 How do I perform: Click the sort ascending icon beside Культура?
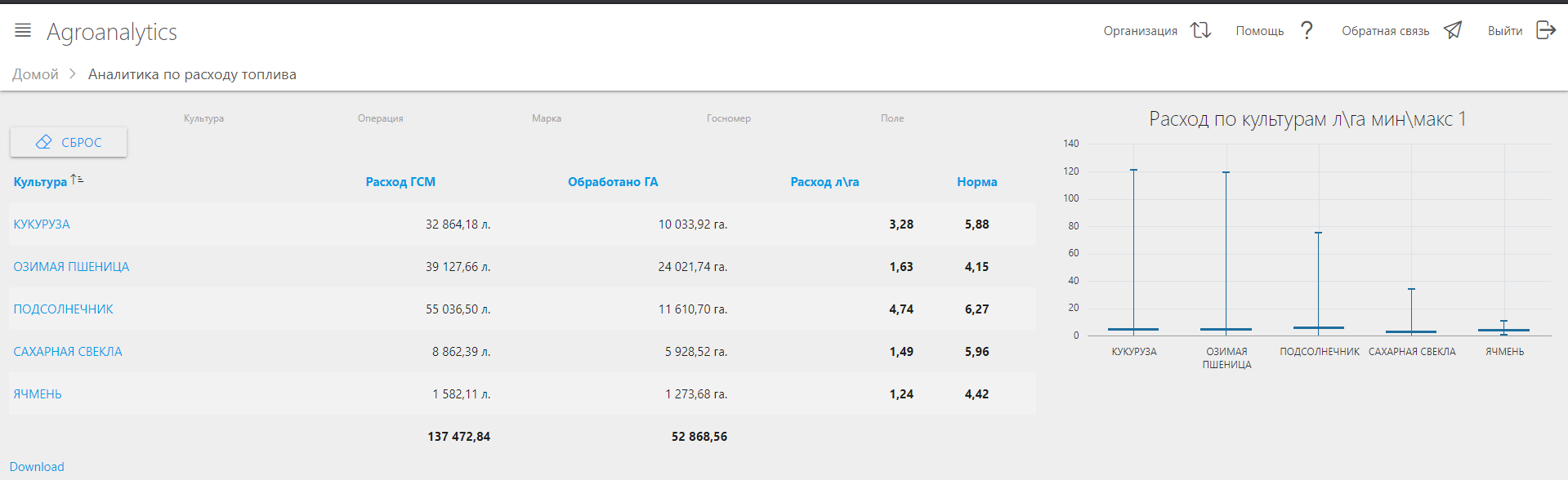[77, 180]
